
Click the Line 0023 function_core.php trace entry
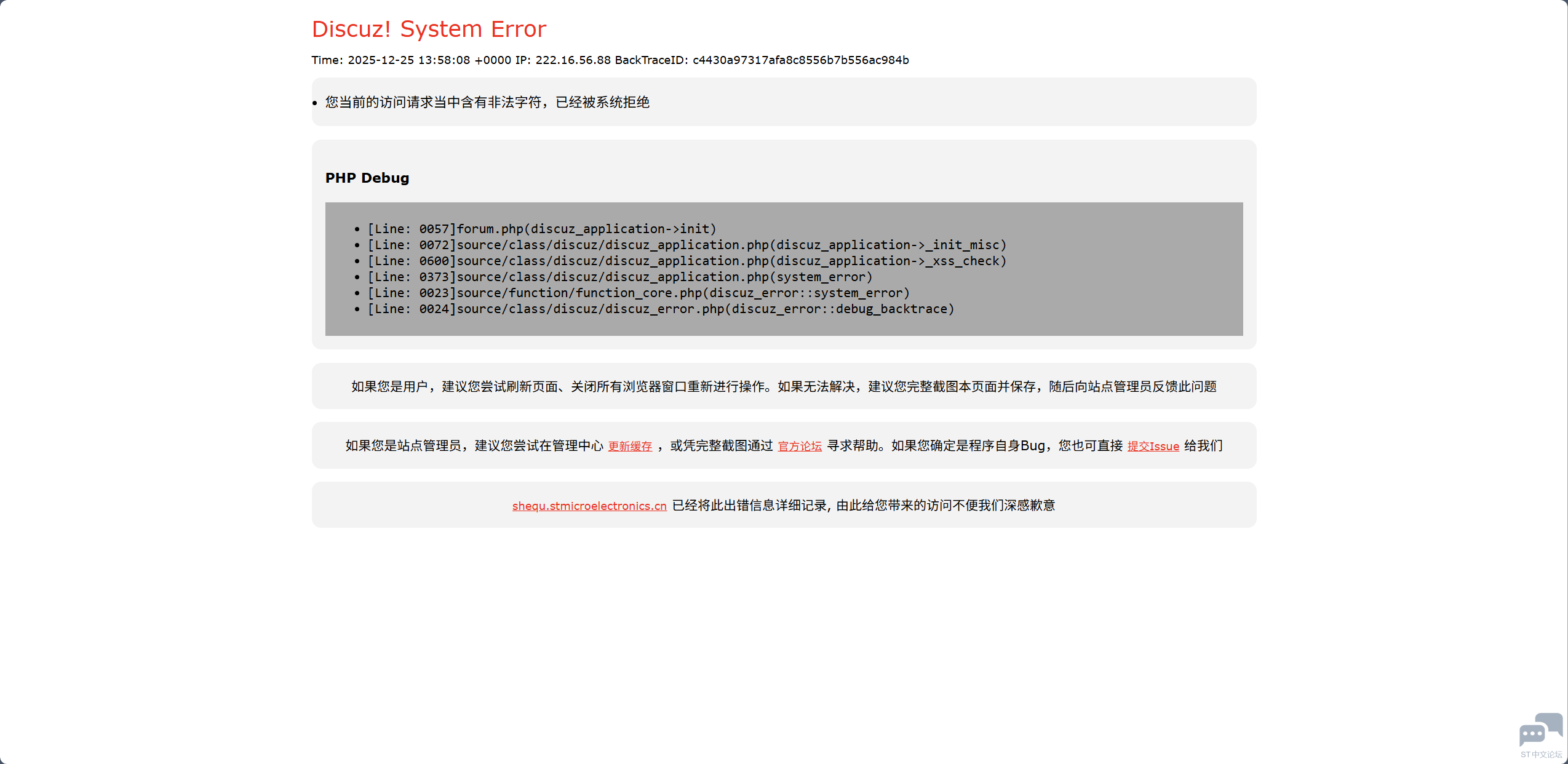(x=638, y=293)
